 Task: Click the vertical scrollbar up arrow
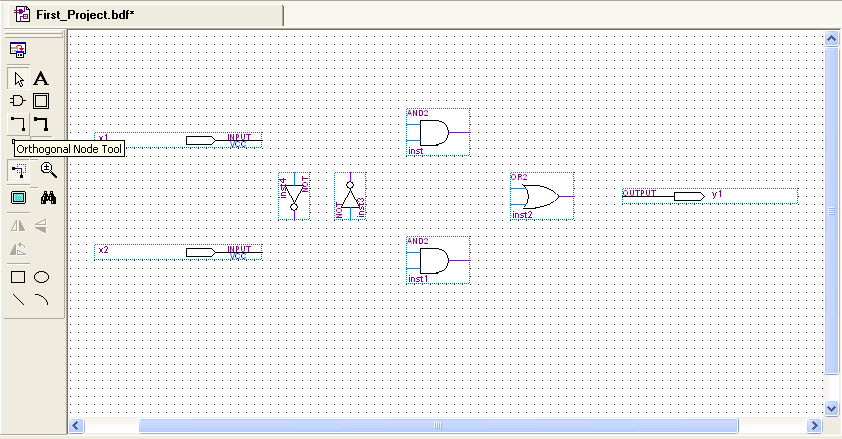pyautogui.click(x=831, y=38)
